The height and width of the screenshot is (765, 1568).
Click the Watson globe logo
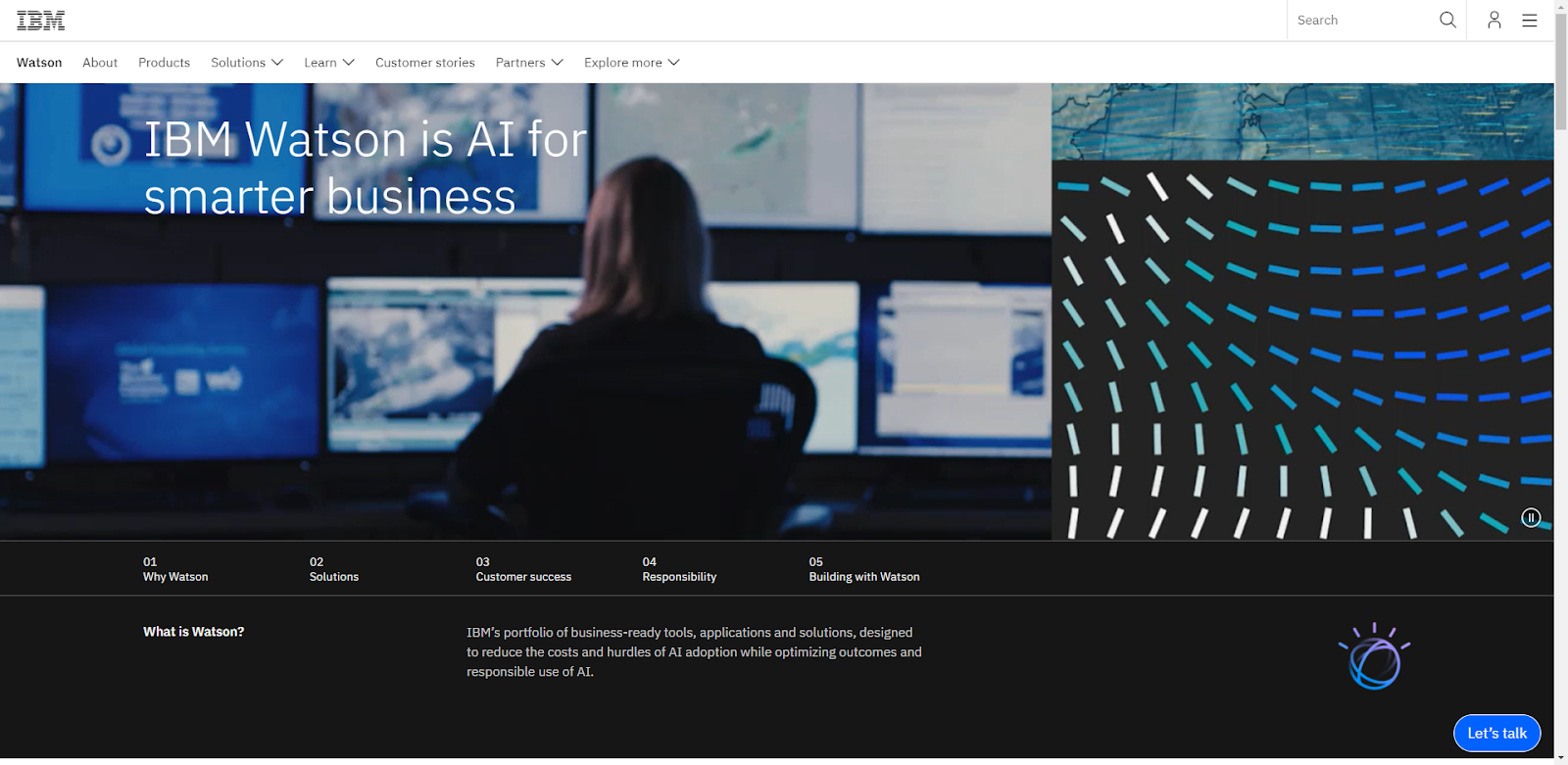click(1374, 656)
